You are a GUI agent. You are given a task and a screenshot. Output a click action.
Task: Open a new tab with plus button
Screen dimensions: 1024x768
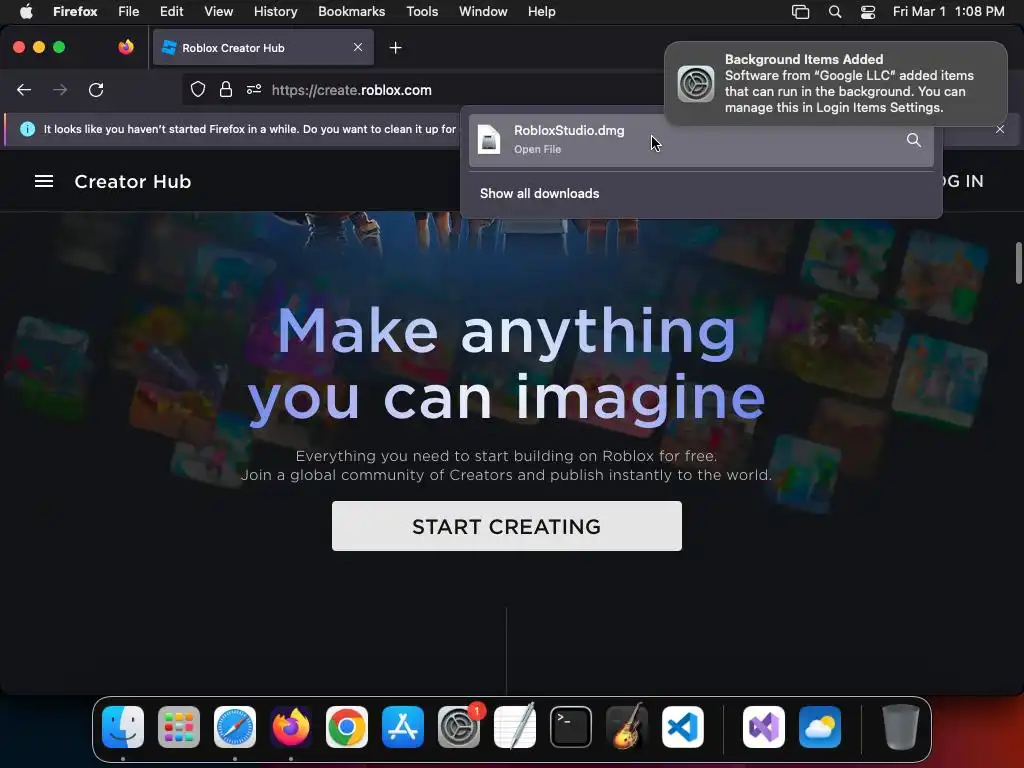[x=395, y=48]
